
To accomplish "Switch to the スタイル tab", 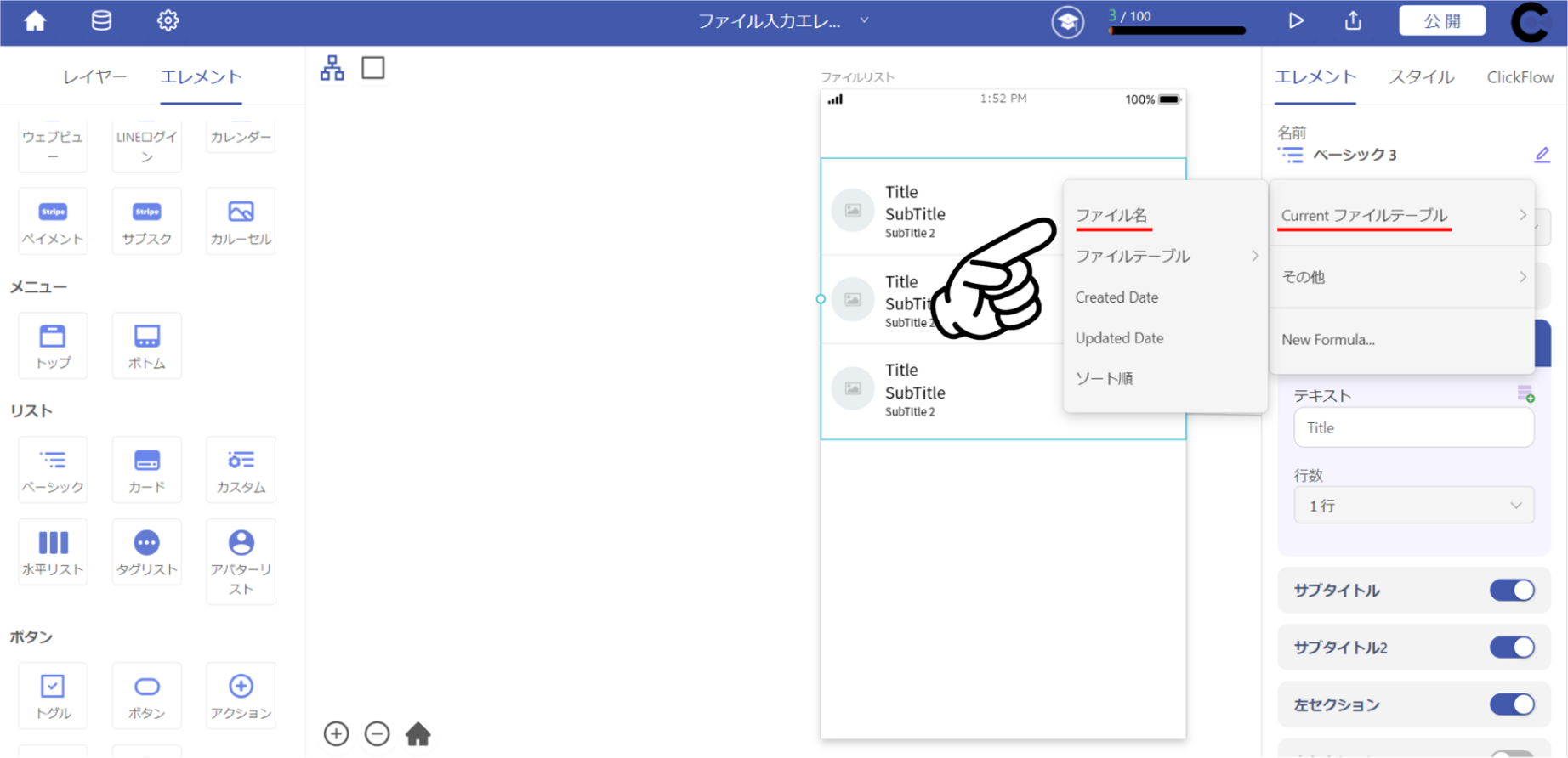I will (x=1422, y=76).
